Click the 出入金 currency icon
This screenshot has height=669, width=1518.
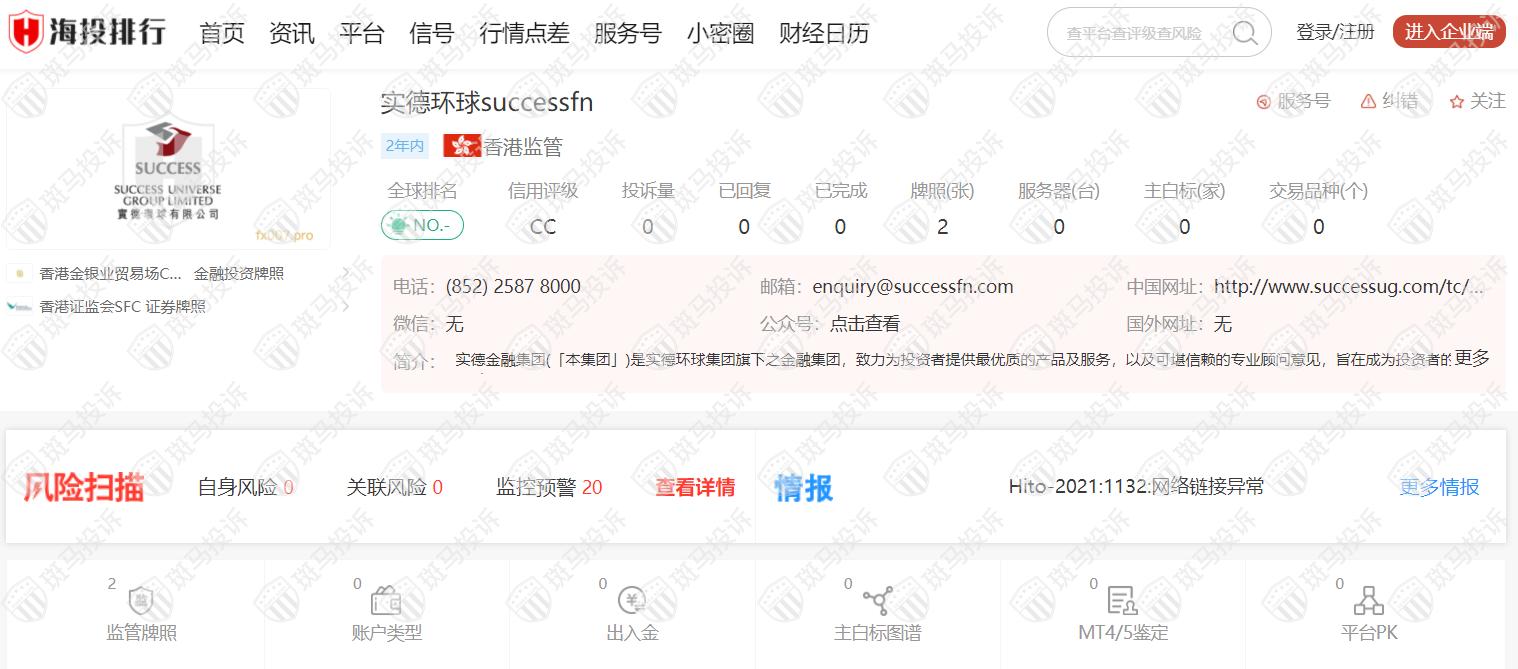point(632,601)
